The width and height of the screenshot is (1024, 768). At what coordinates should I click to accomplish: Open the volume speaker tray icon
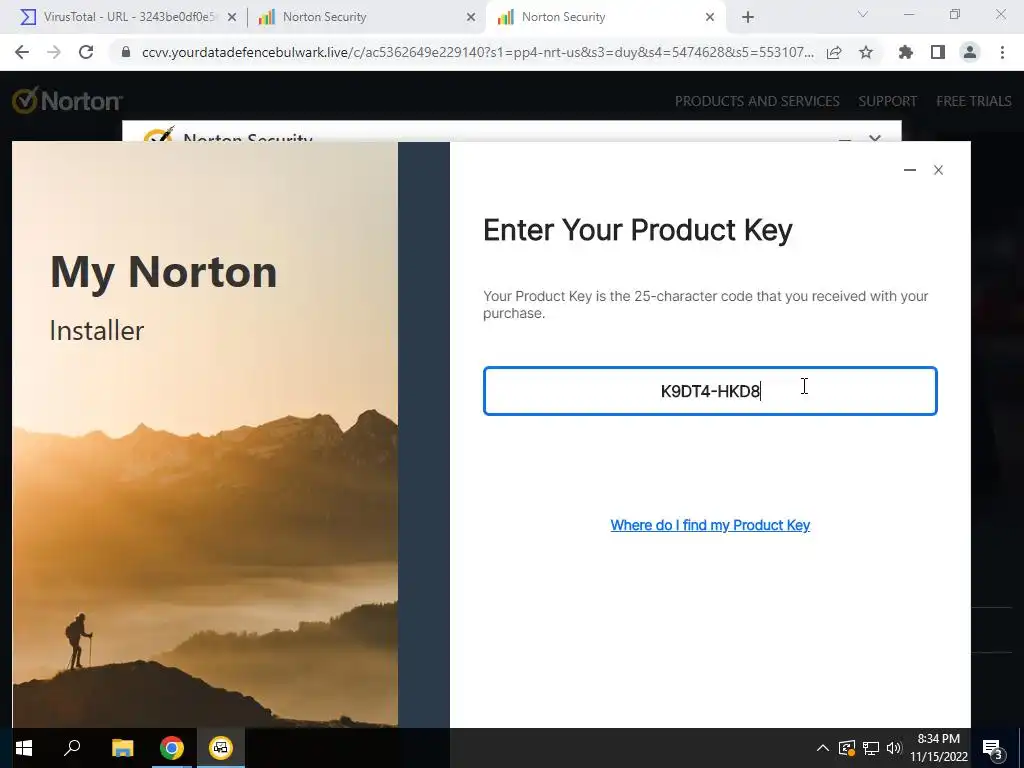pos(894,748)
